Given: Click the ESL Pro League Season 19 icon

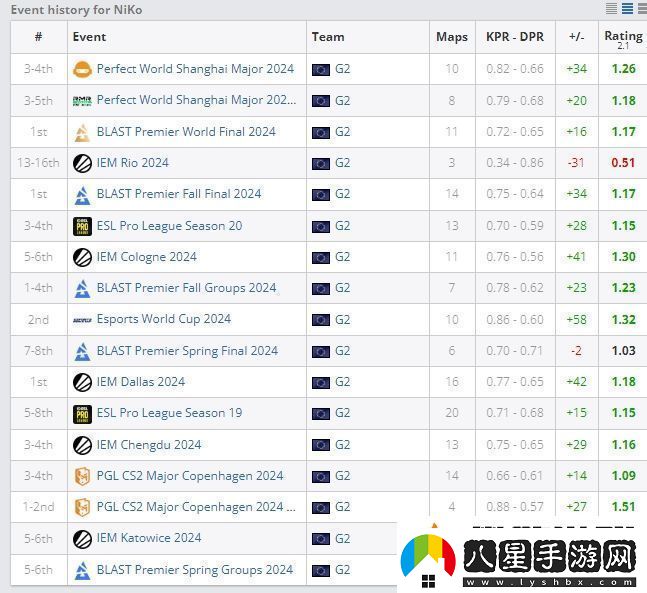Looking at the screenshot, I should click(82, 413).
